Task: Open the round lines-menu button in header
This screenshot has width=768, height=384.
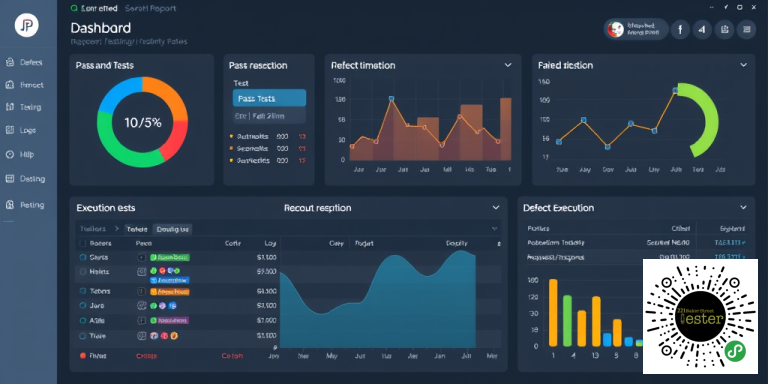Action: (746, 29)
